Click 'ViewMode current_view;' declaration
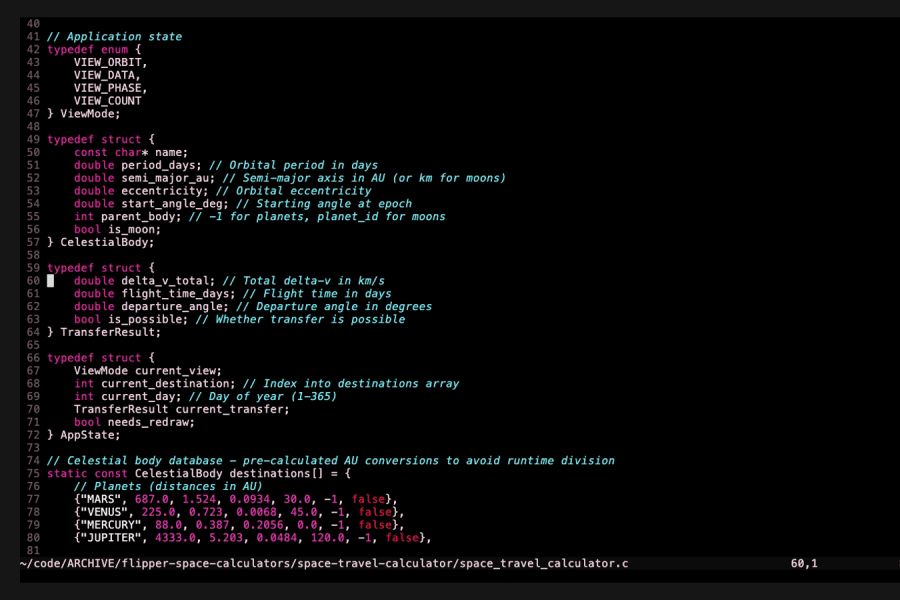This screenshot has width=900, height=600. pyautogui.click(x=148, y=371)
